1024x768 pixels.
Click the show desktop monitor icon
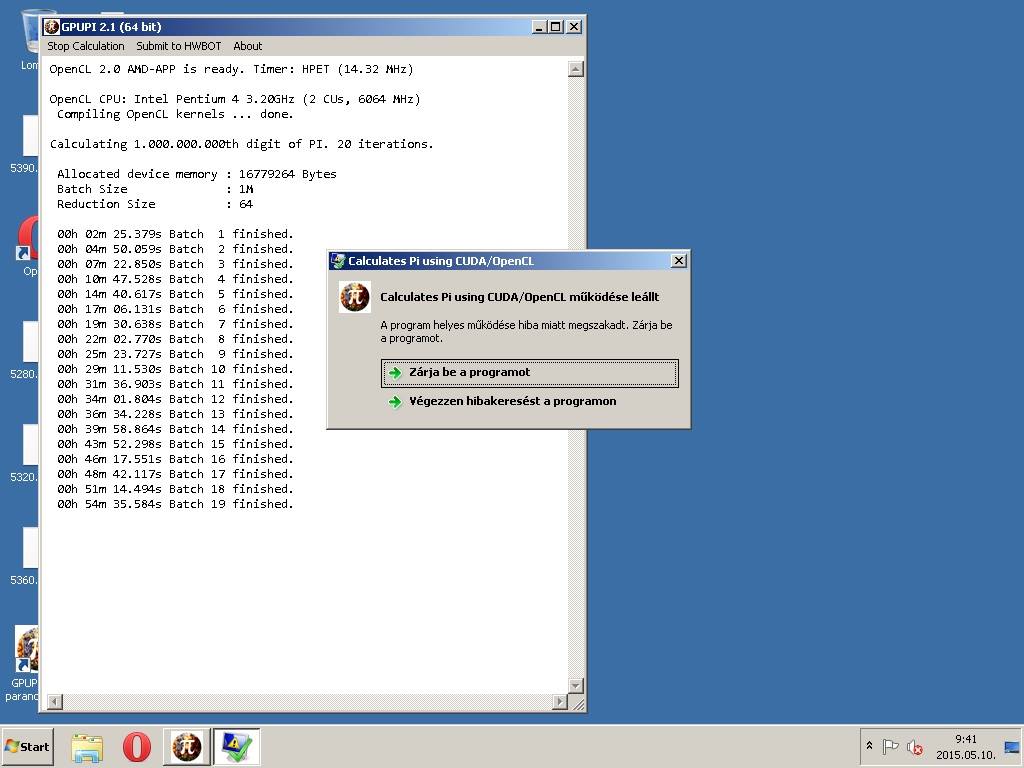click(x=1012, y=748)
